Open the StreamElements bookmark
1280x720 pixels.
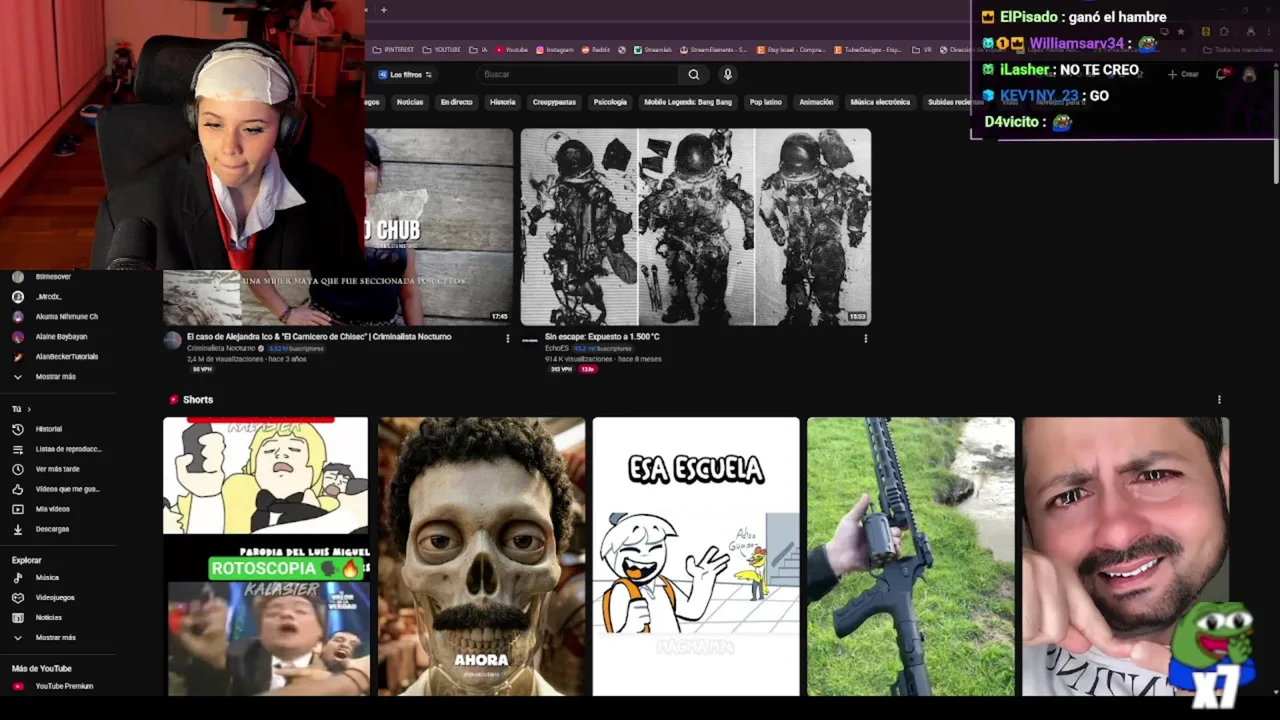714,49
